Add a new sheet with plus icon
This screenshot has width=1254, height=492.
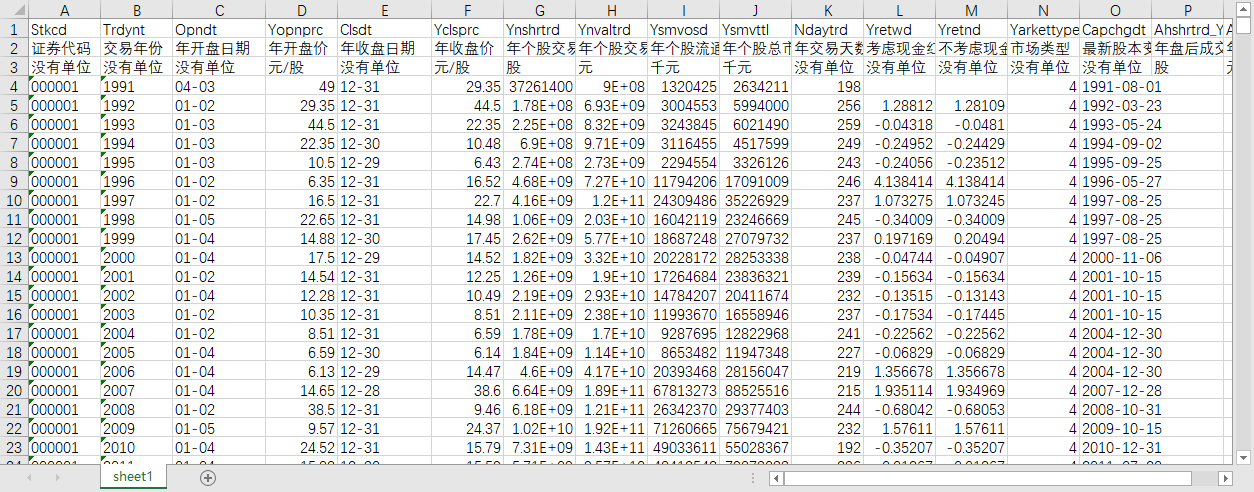click(208, 478)
